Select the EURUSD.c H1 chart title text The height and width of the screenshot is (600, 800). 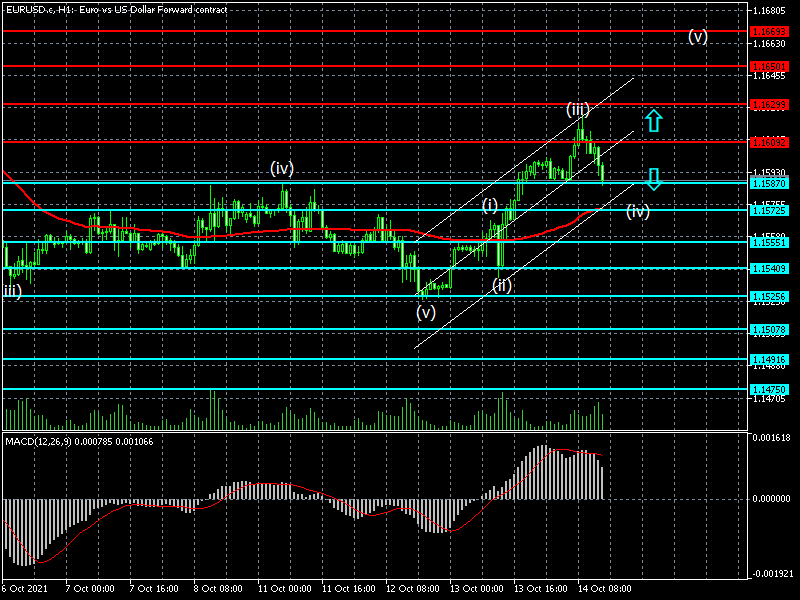pos(116,9)
